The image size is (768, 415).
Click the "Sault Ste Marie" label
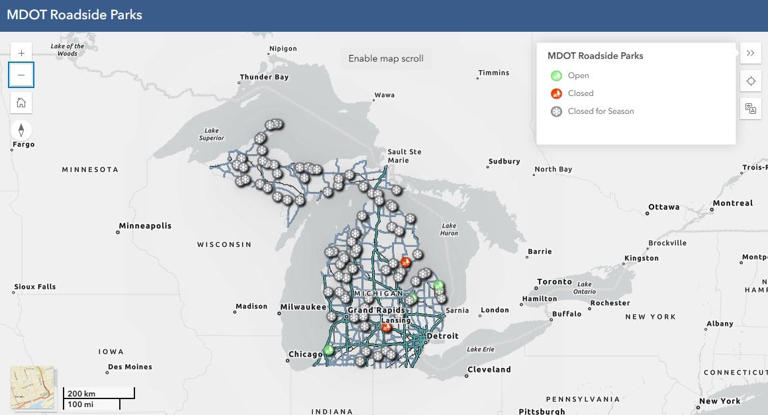pos(404,156)
